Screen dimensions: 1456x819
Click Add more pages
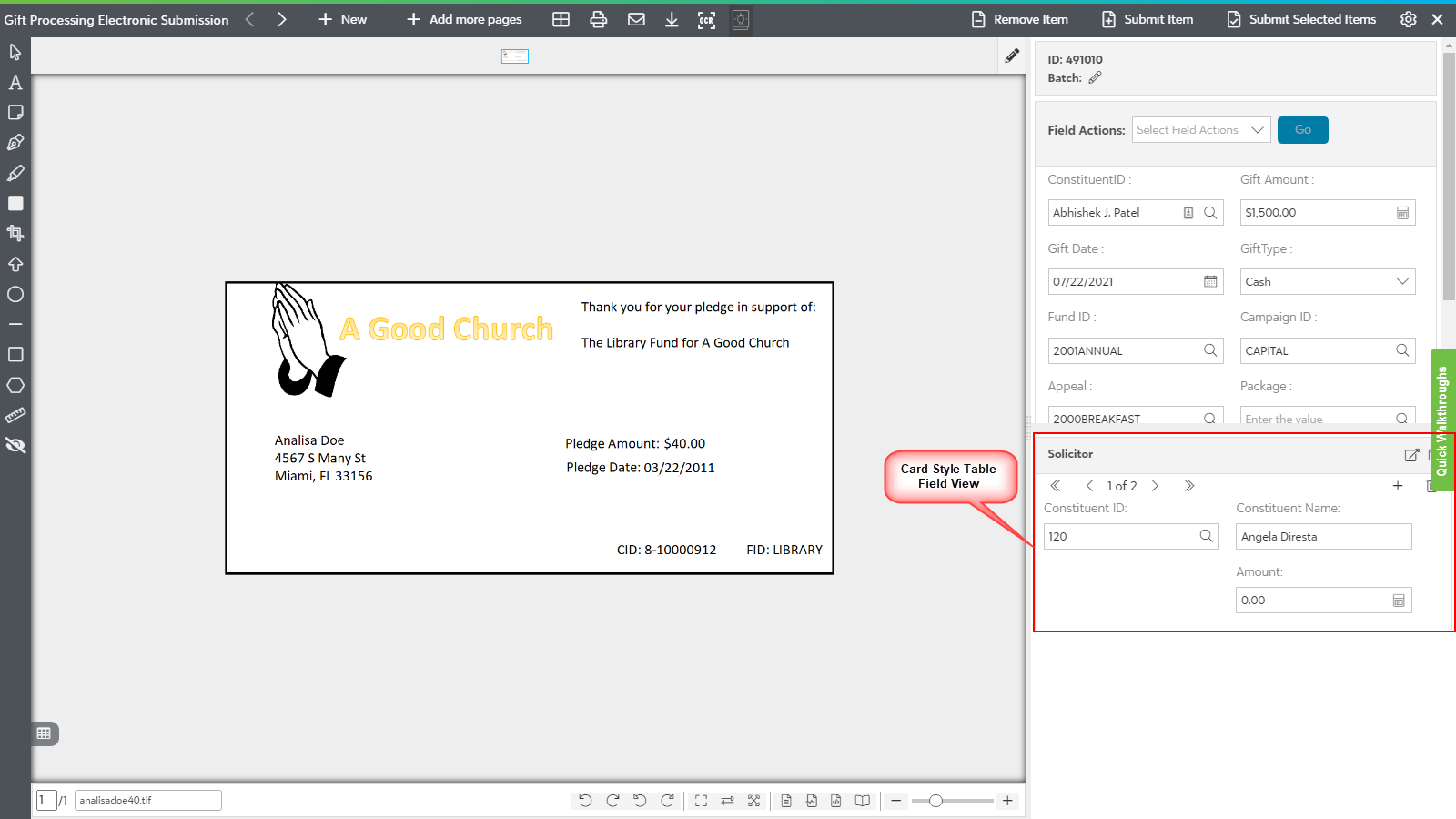(x=464, y=20)
